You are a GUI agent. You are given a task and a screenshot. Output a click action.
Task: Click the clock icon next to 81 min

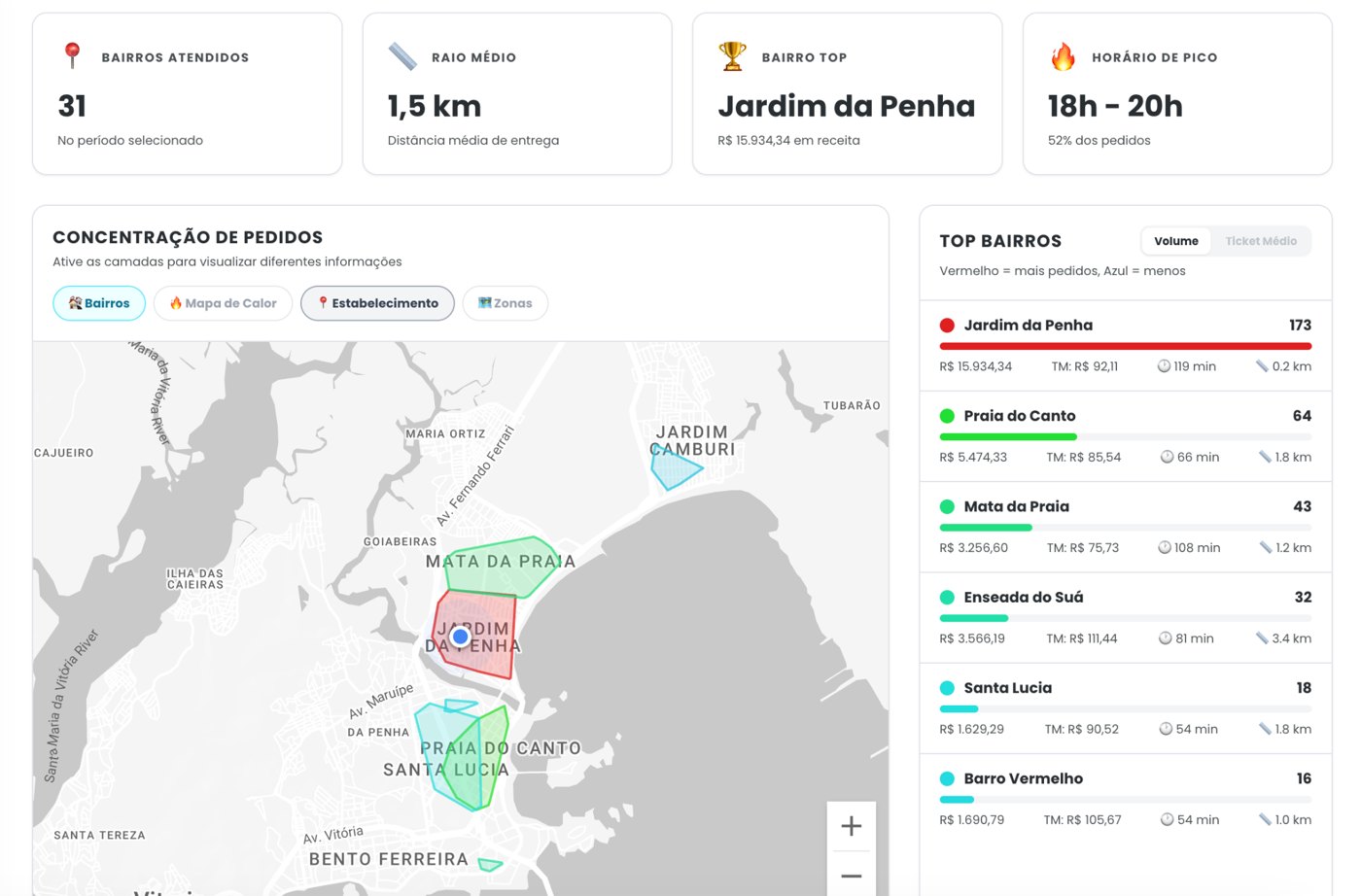1166,638
